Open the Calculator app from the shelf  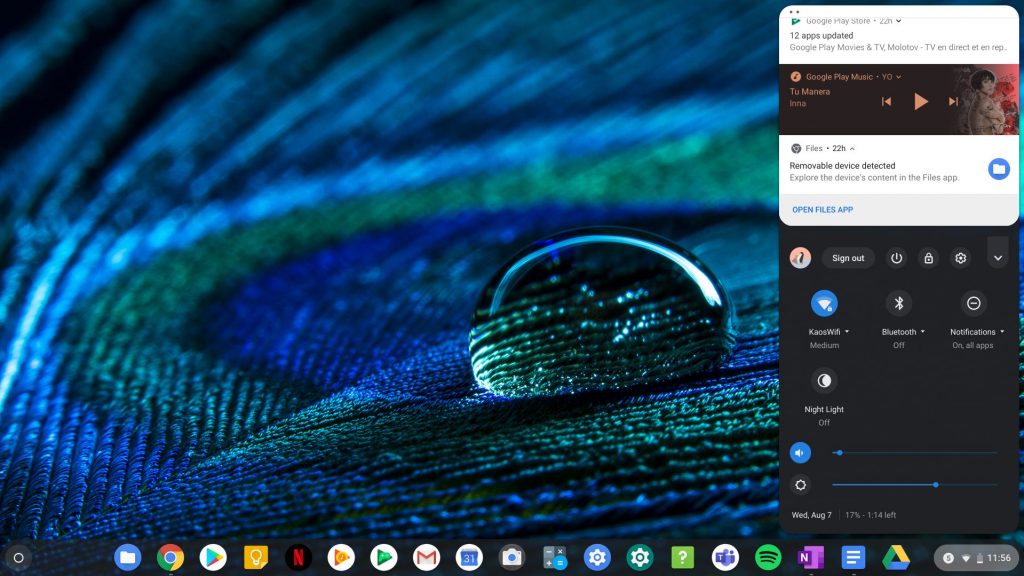pyautogui.click(x=554, y=558)
